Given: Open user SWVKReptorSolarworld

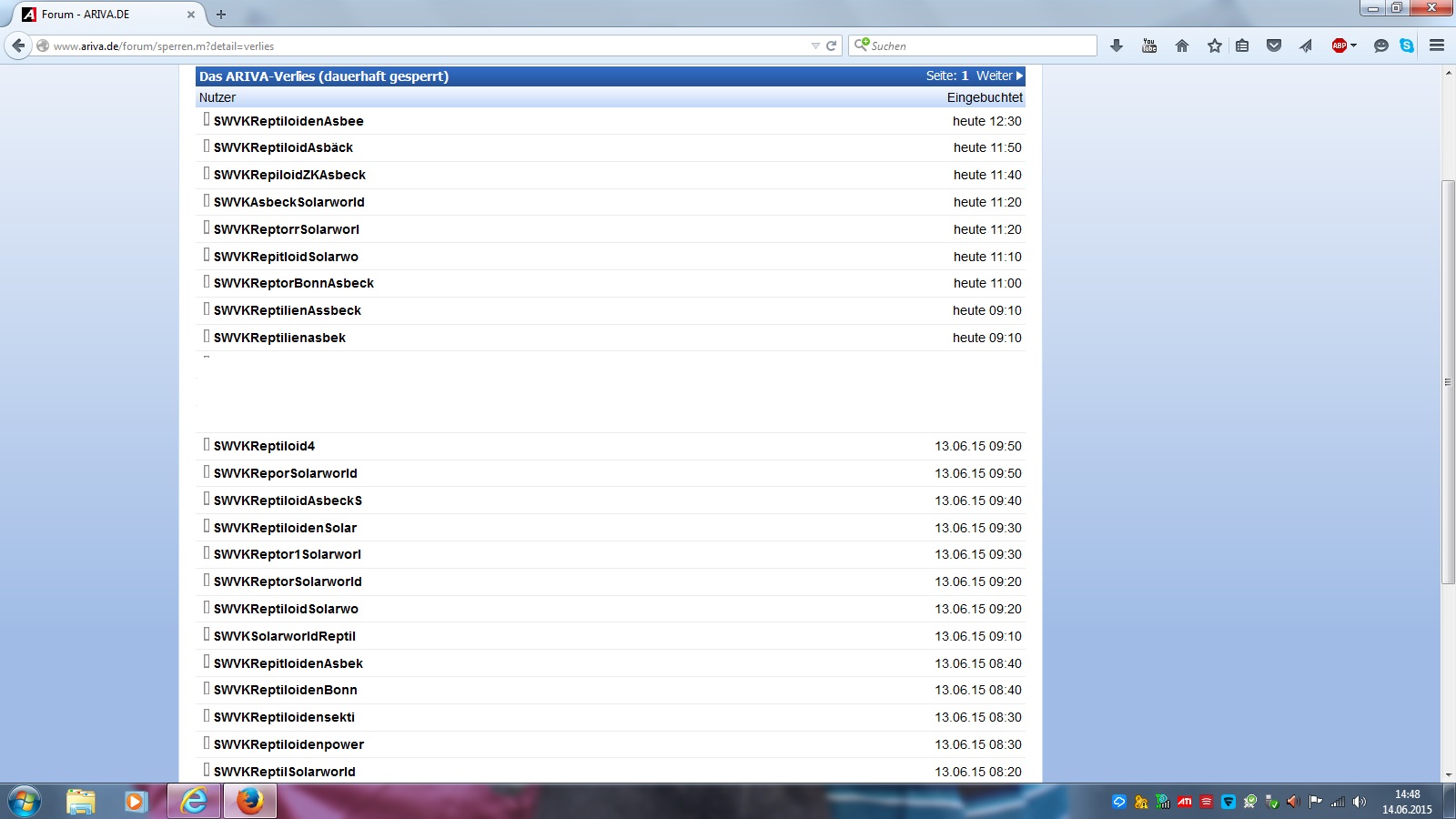Looking at the screenshot, I should [x=288, y=581].
